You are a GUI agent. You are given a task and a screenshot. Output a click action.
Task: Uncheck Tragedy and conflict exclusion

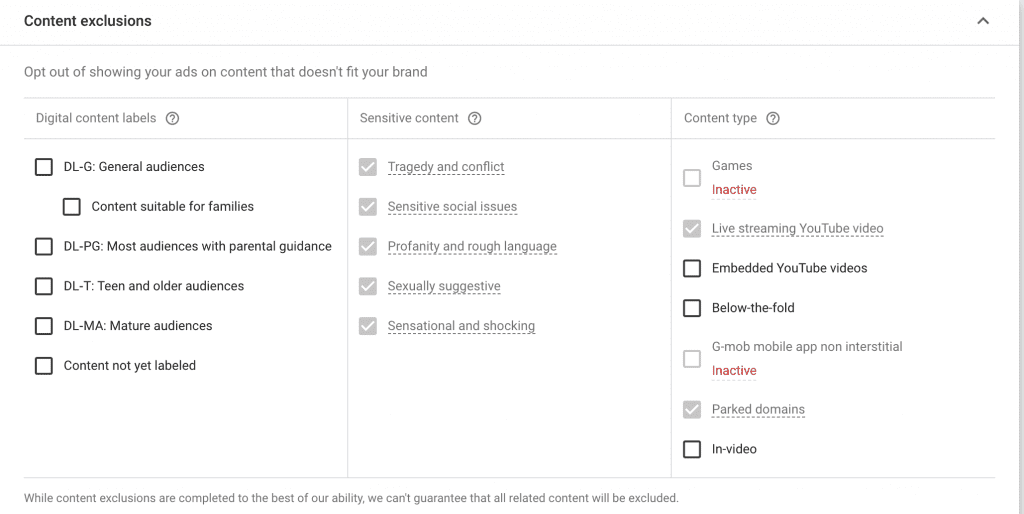point(368,167)
